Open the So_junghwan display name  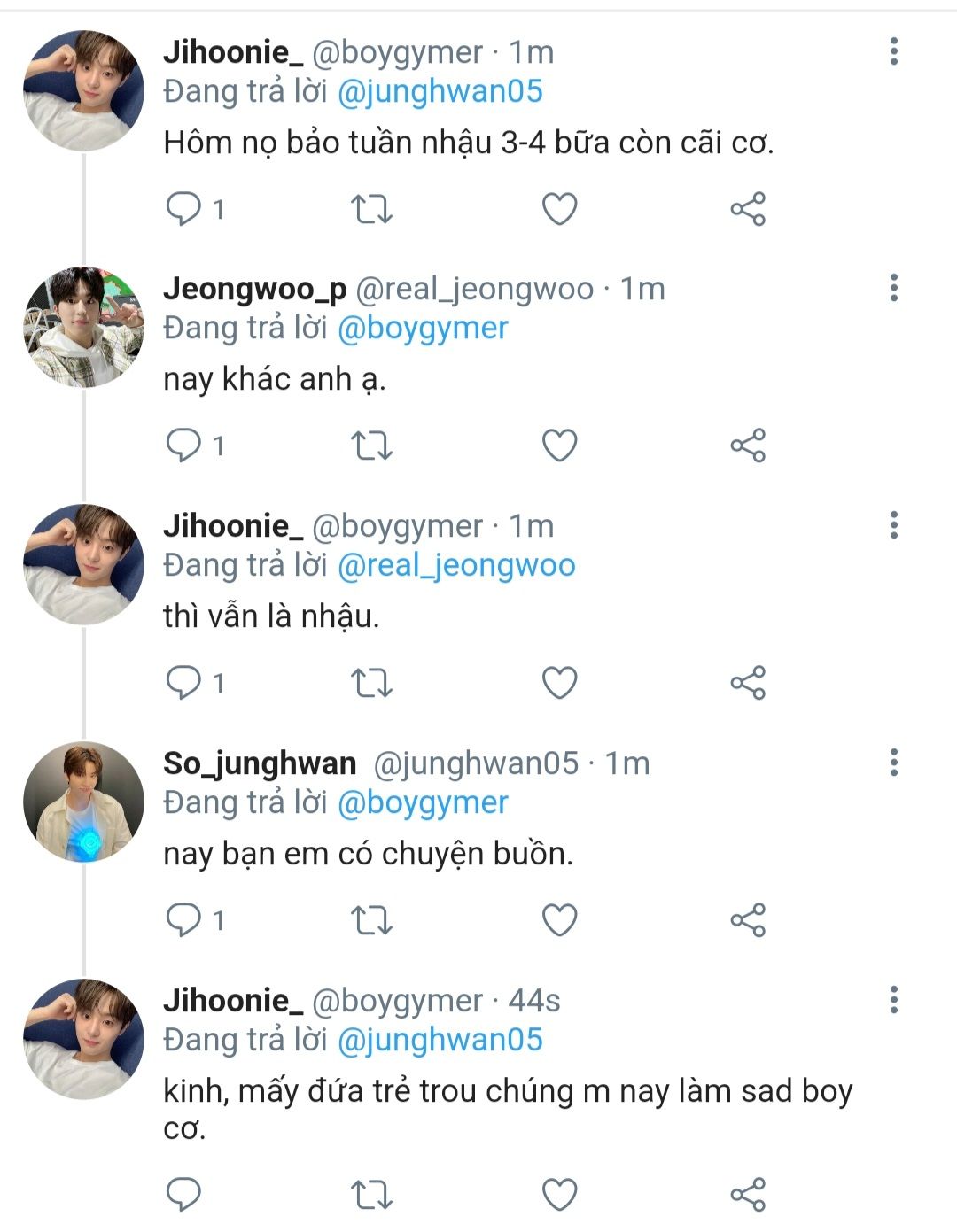[260, 763]
